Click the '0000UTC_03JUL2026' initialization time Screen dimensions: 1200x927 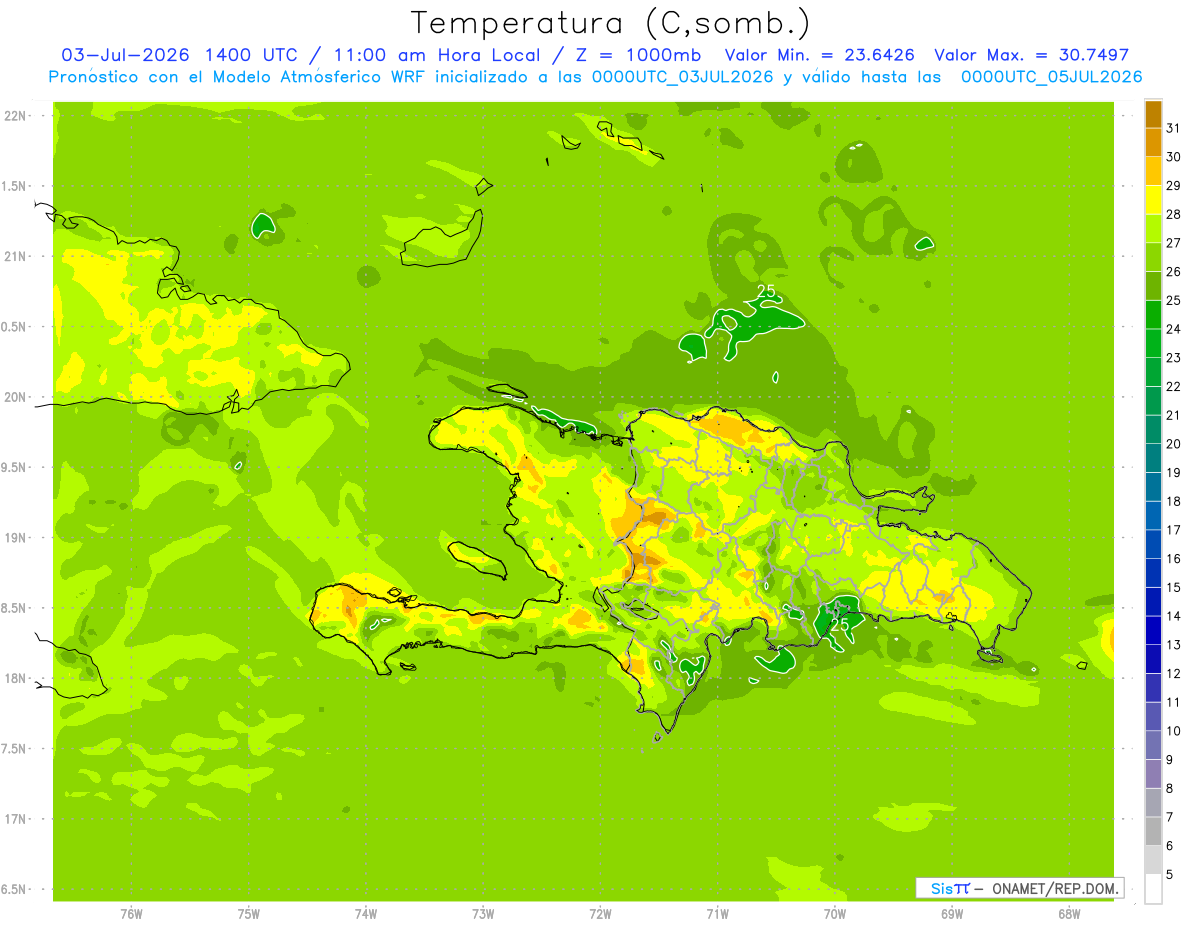click(682, 77)
